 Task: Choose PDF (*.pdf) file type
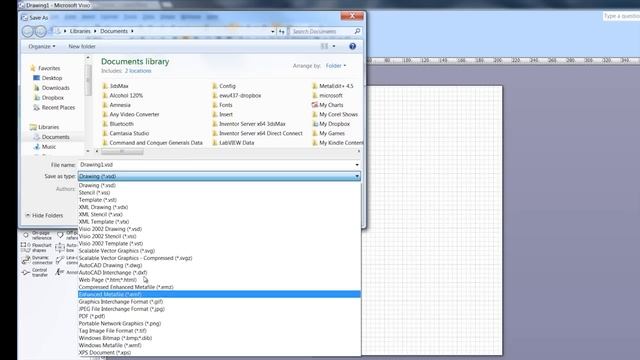[220, 316]
